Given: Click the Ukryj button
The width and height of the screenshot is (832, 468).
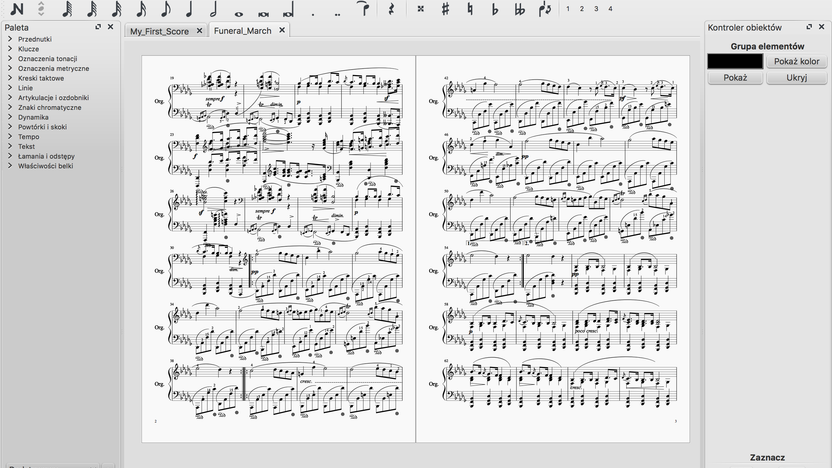Looking at the screenshot, I should point(796,77).
